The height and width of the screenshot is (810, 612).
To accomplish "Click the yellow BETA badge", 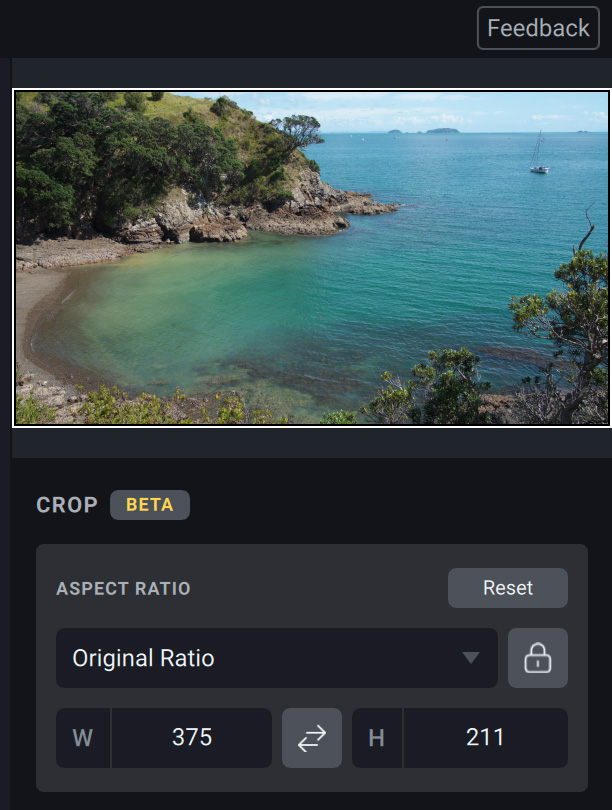I will (150, 505).
